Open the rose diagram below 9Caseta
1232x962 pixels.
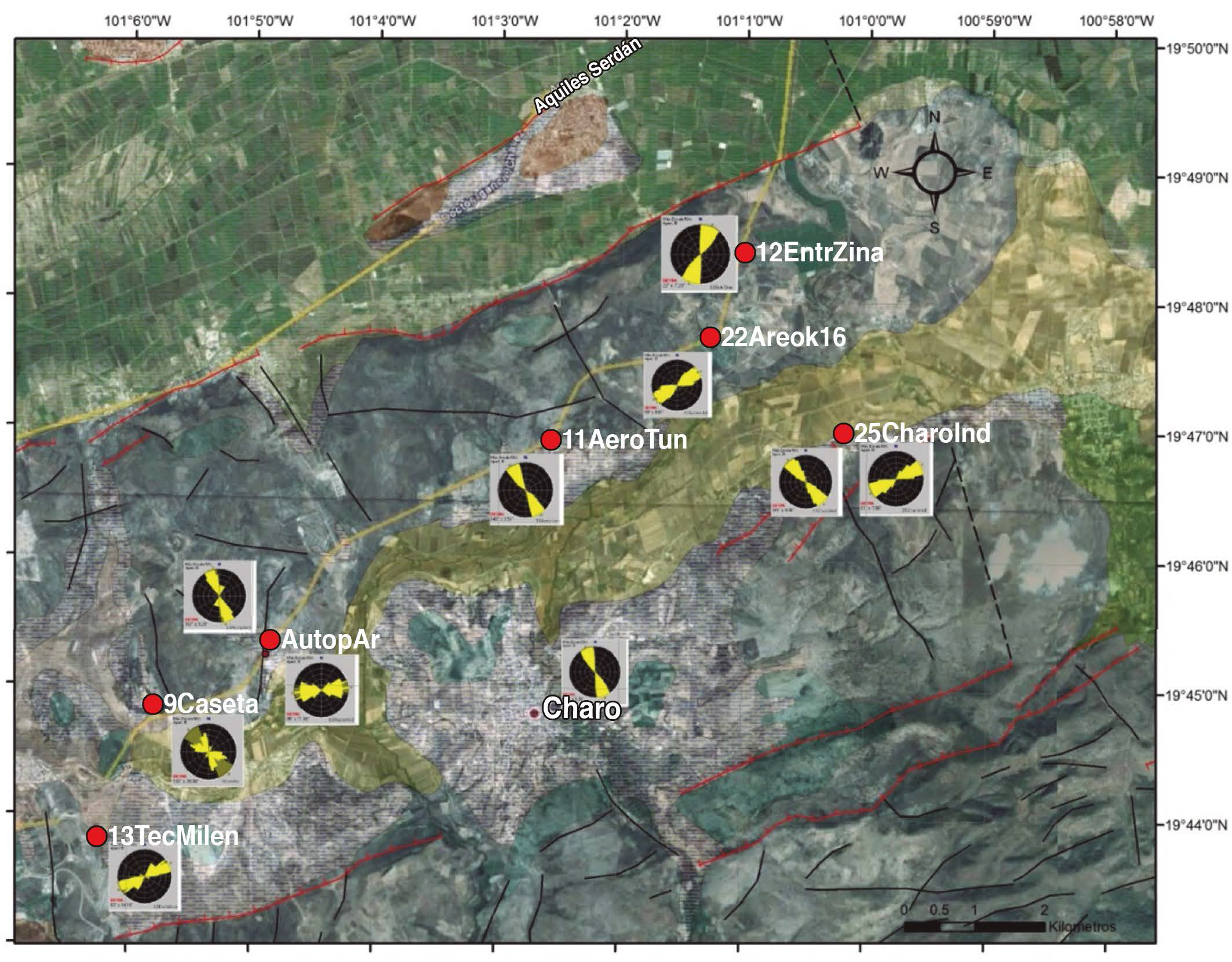point(207,752)
